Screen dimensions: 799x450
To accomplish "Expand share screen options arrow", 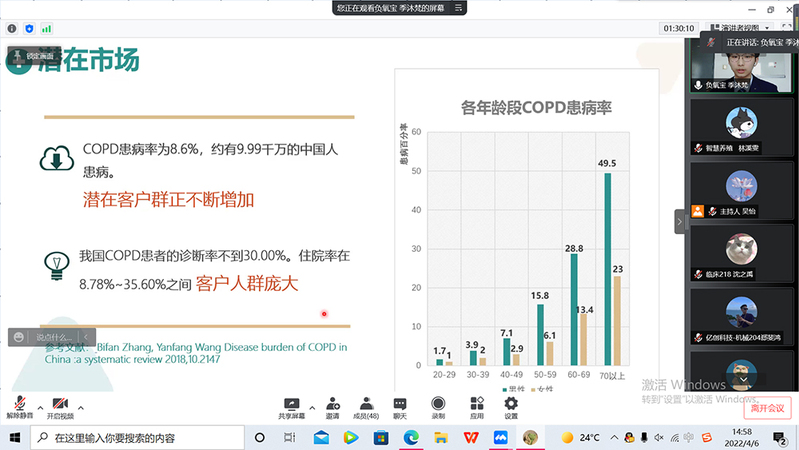I will (x=312, y=408).
